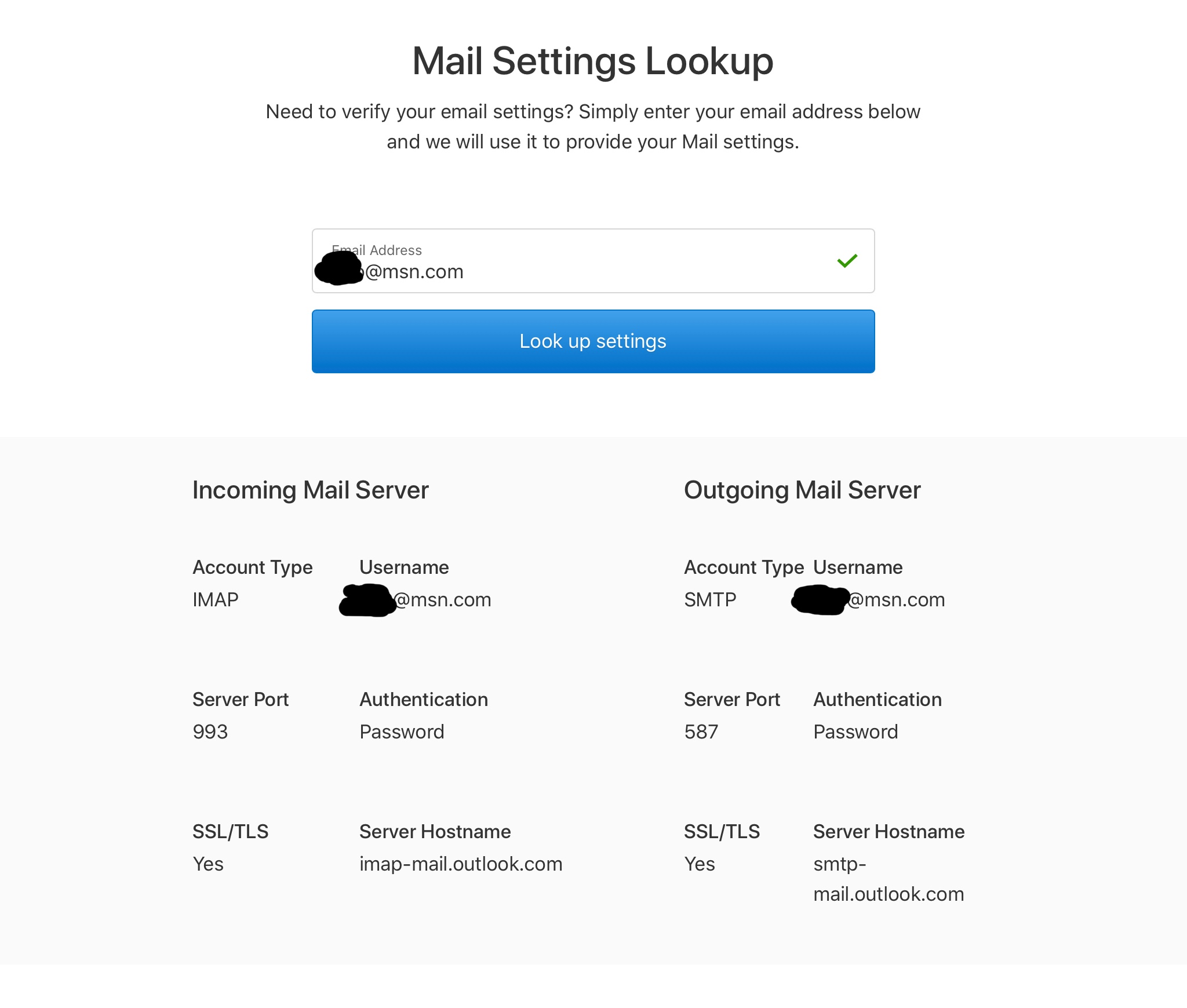This screenshot has width=1187, height=1008.
Task: Click the incoming username @msn.com value
Action: 416,599
